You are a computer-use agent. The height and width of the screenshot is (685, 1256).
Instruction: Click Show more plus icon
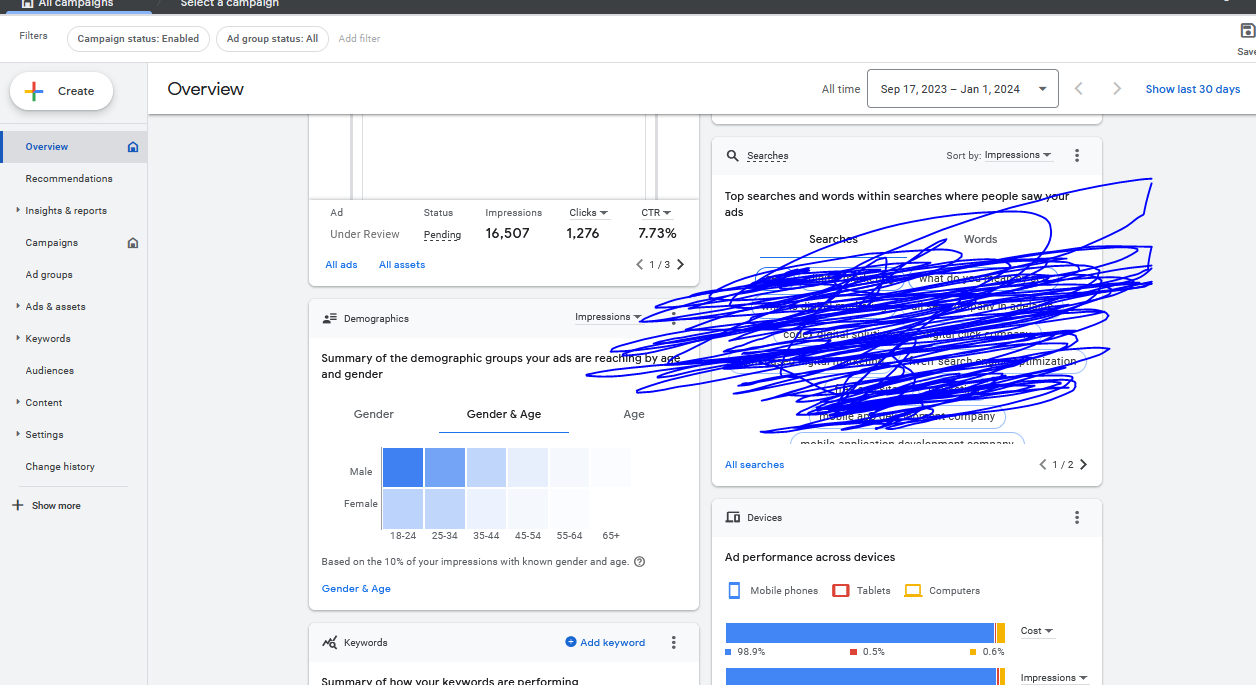tap(17, 506)
